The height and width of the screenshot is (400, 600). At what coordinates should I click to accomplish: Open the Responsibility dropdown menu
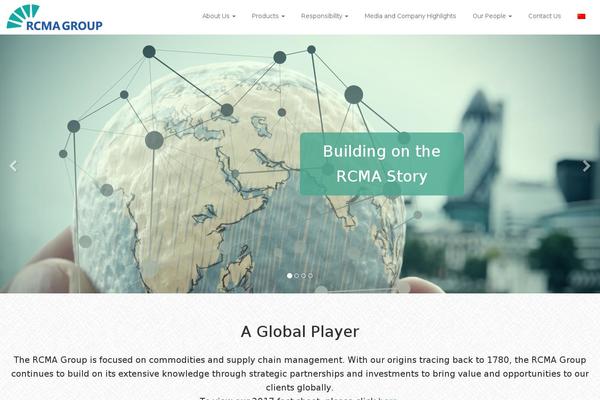[x=324, y=16]
